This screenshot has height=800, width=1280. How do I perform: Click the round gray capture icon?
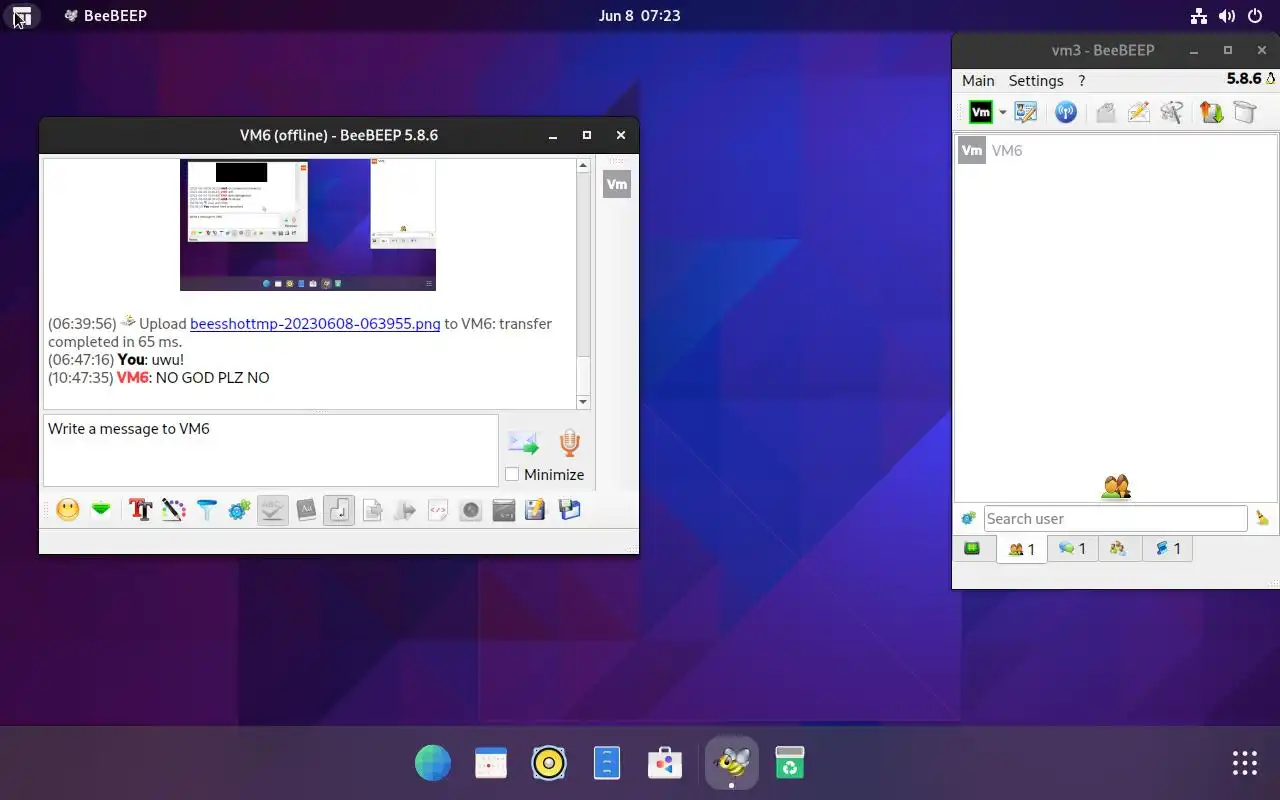pos(470,510)
